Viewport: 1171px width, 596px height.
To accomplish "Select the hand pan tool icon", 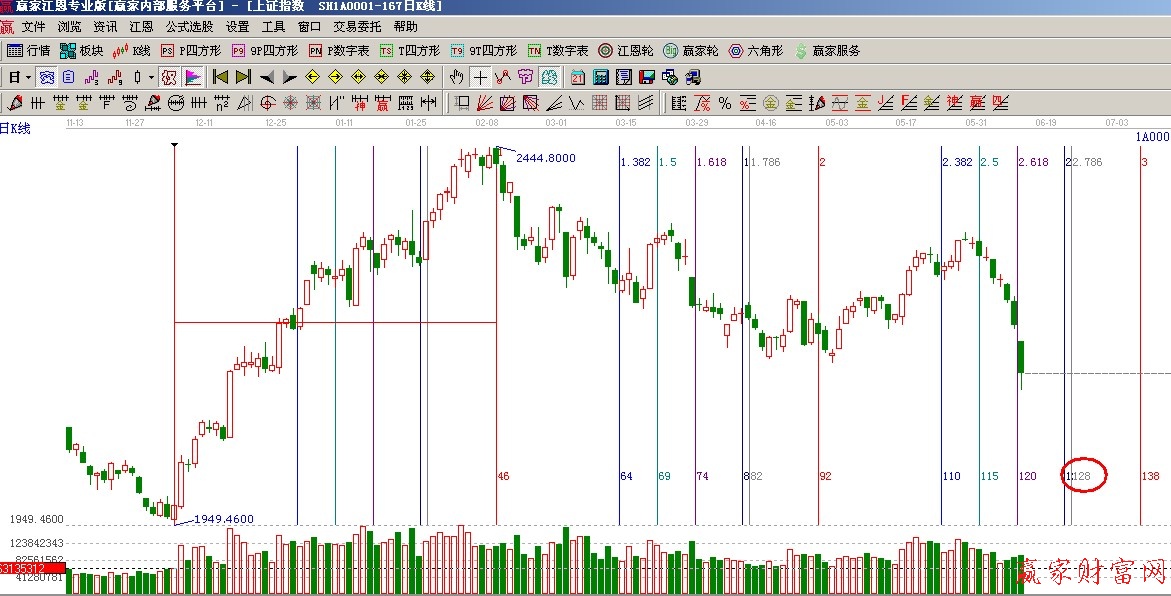I will [x=457, y=77].
